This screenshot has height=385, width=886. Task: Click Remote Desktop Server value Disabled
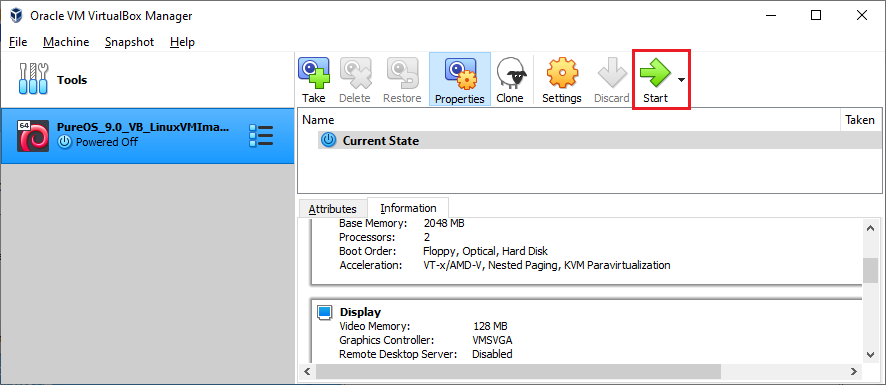point(492,354)
